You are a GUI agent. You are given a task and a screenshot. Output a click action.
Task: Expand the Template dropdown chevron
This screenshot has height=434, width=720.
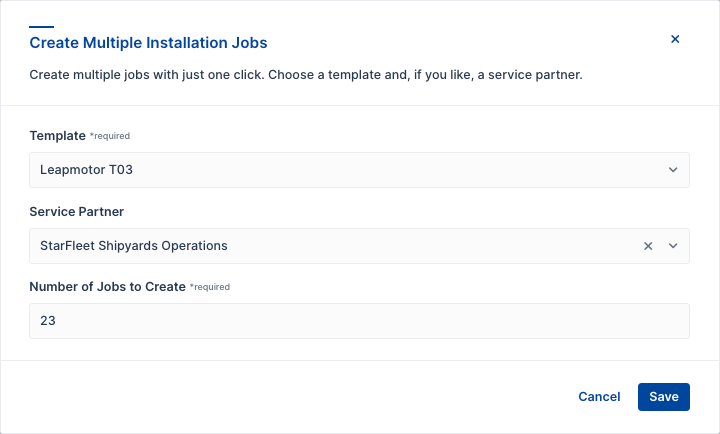coord(673,170)
